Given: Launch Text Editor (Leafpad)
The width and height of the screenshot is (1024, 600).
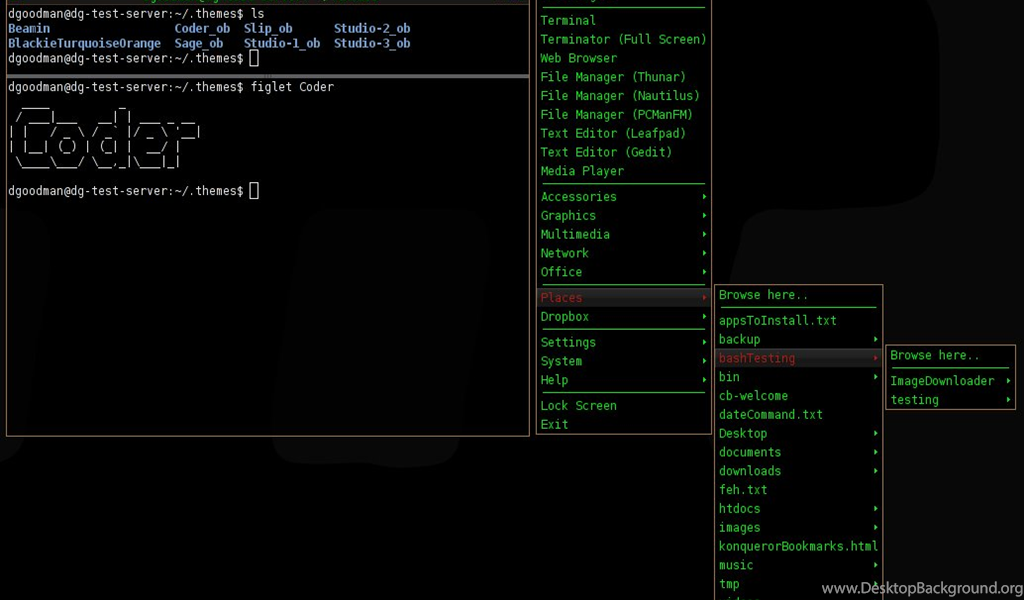Looking at the screenshot, I should (623, 134).
